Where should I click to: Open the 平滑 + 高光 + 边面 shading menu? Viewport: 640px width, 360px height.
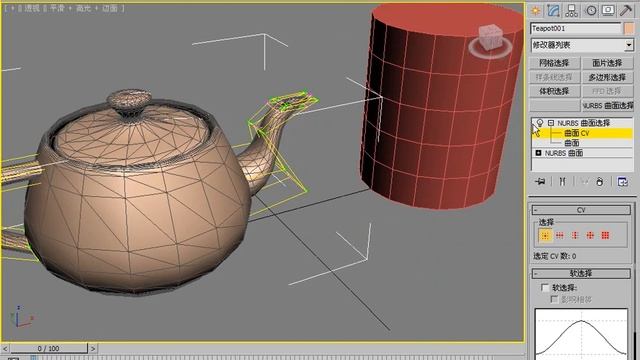[84, 8]
